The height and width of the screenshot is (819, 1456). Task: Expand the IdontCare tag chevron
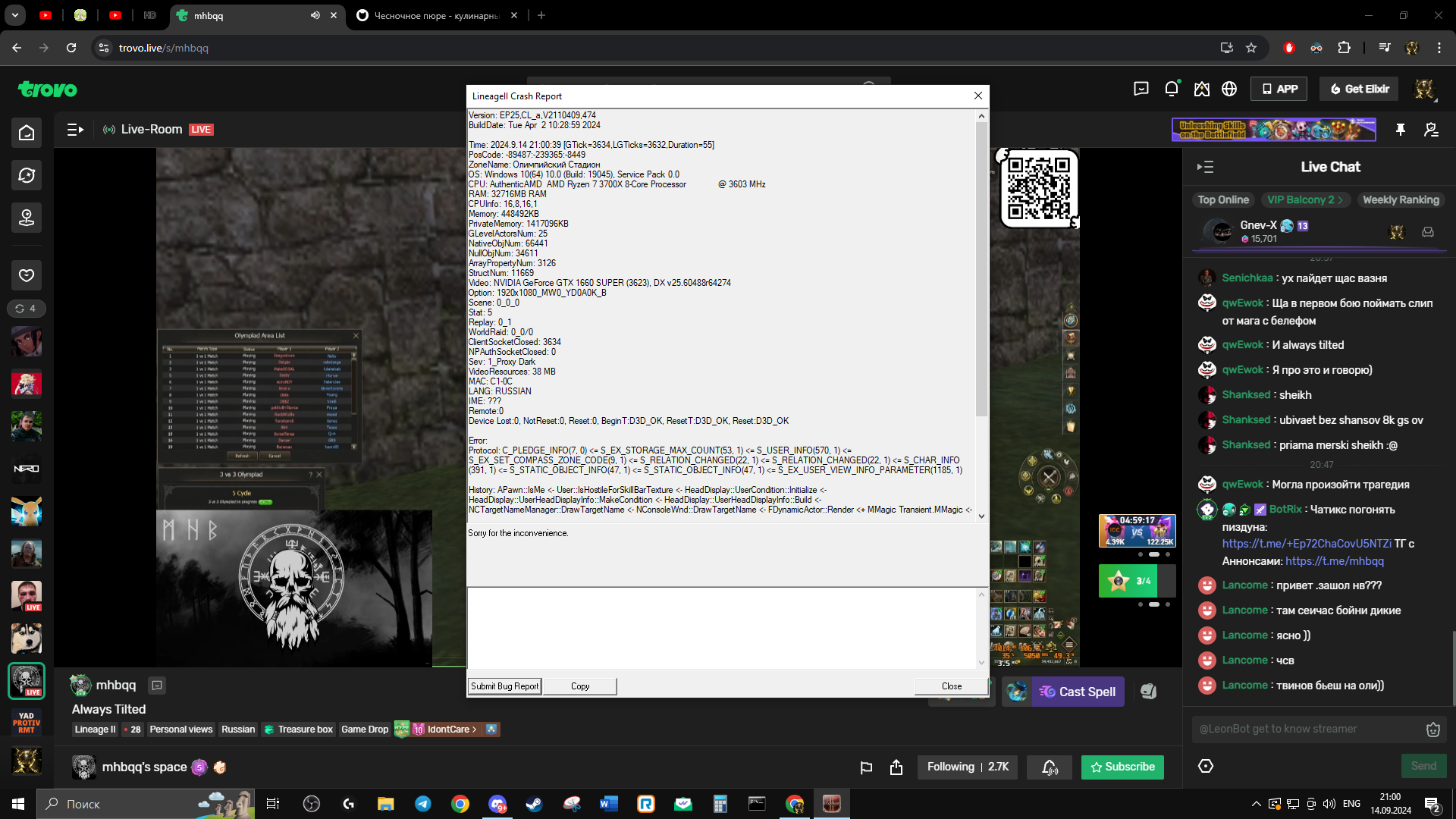coord(474,730)
